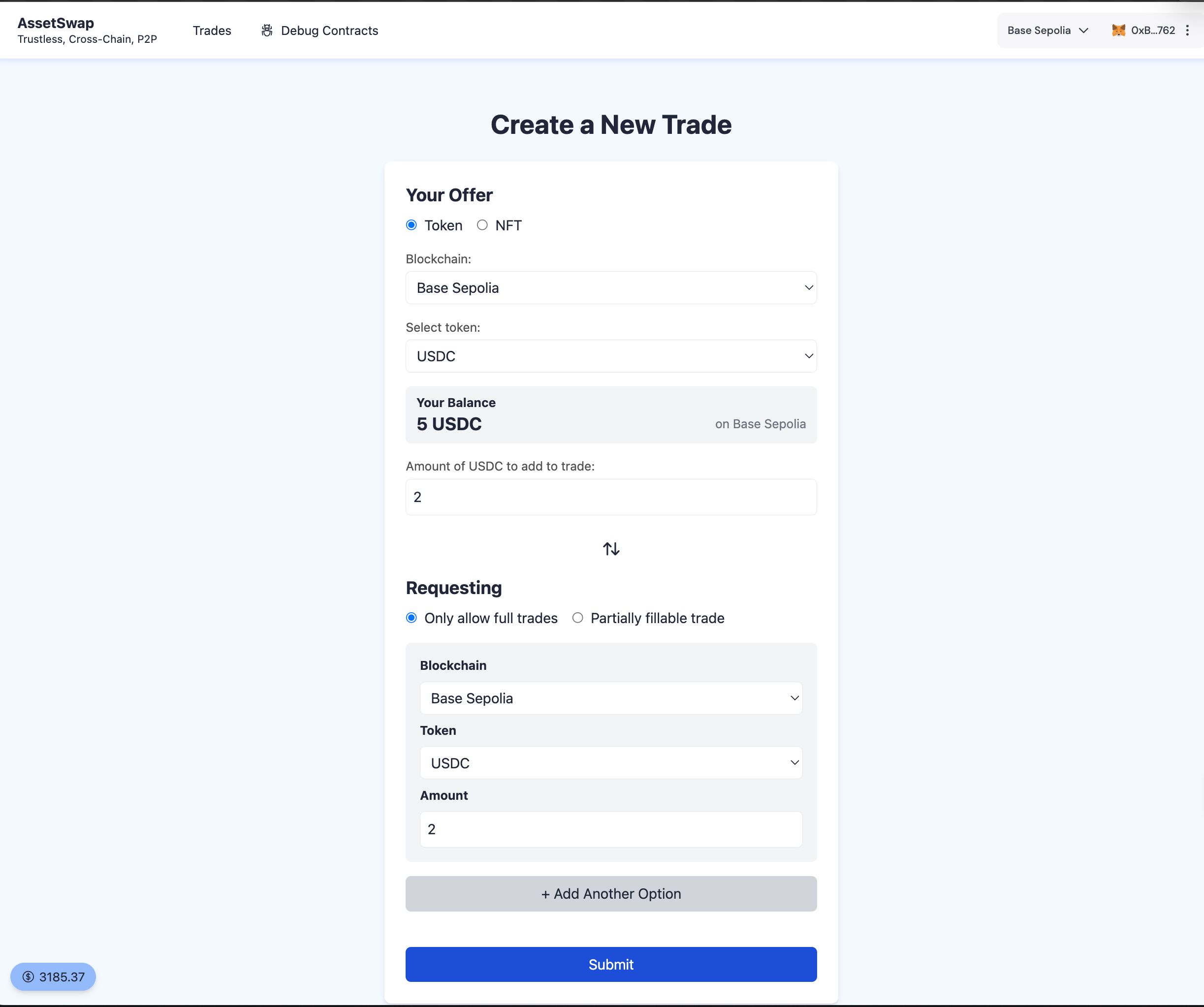1204x1007 pixels.
Task: Select the NFT radio button
Action: pos(482,224)
